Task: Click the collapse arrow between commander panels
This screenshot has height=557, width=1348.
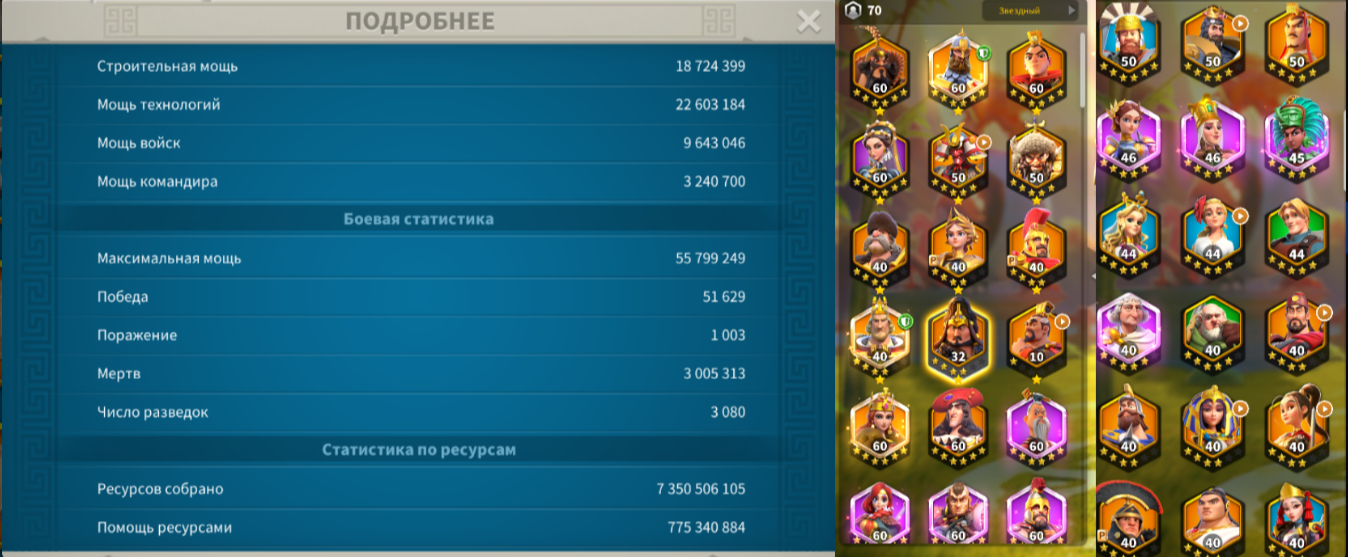Action: click(x=1094, y=277)
